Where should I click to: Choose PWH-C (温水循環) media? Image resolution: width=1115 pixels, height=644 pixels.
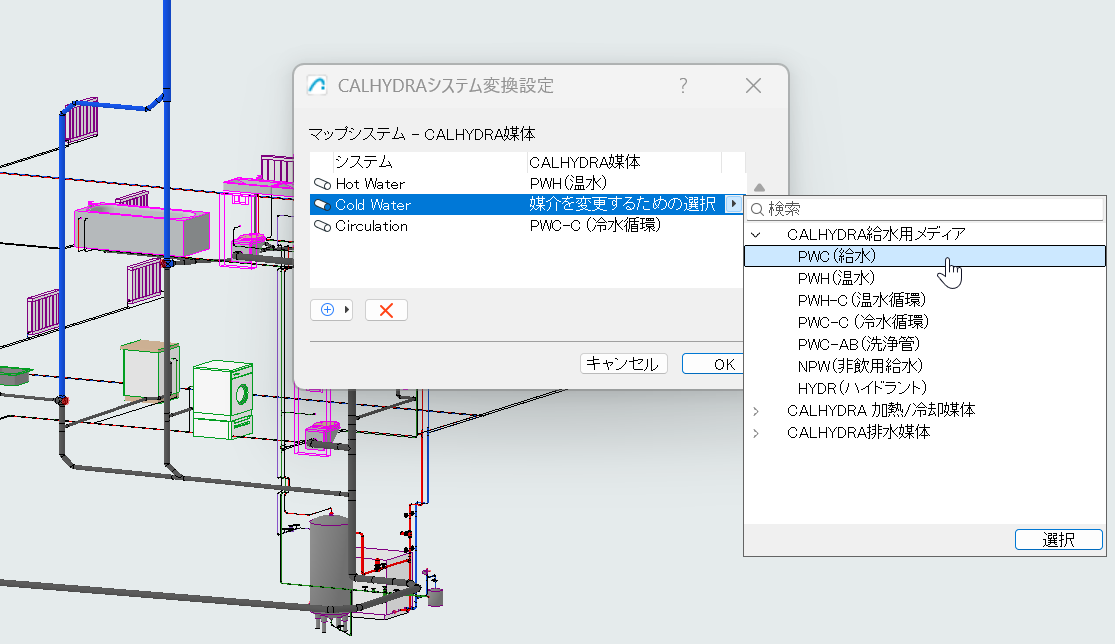pyautogui.click(x=925, y=300)
